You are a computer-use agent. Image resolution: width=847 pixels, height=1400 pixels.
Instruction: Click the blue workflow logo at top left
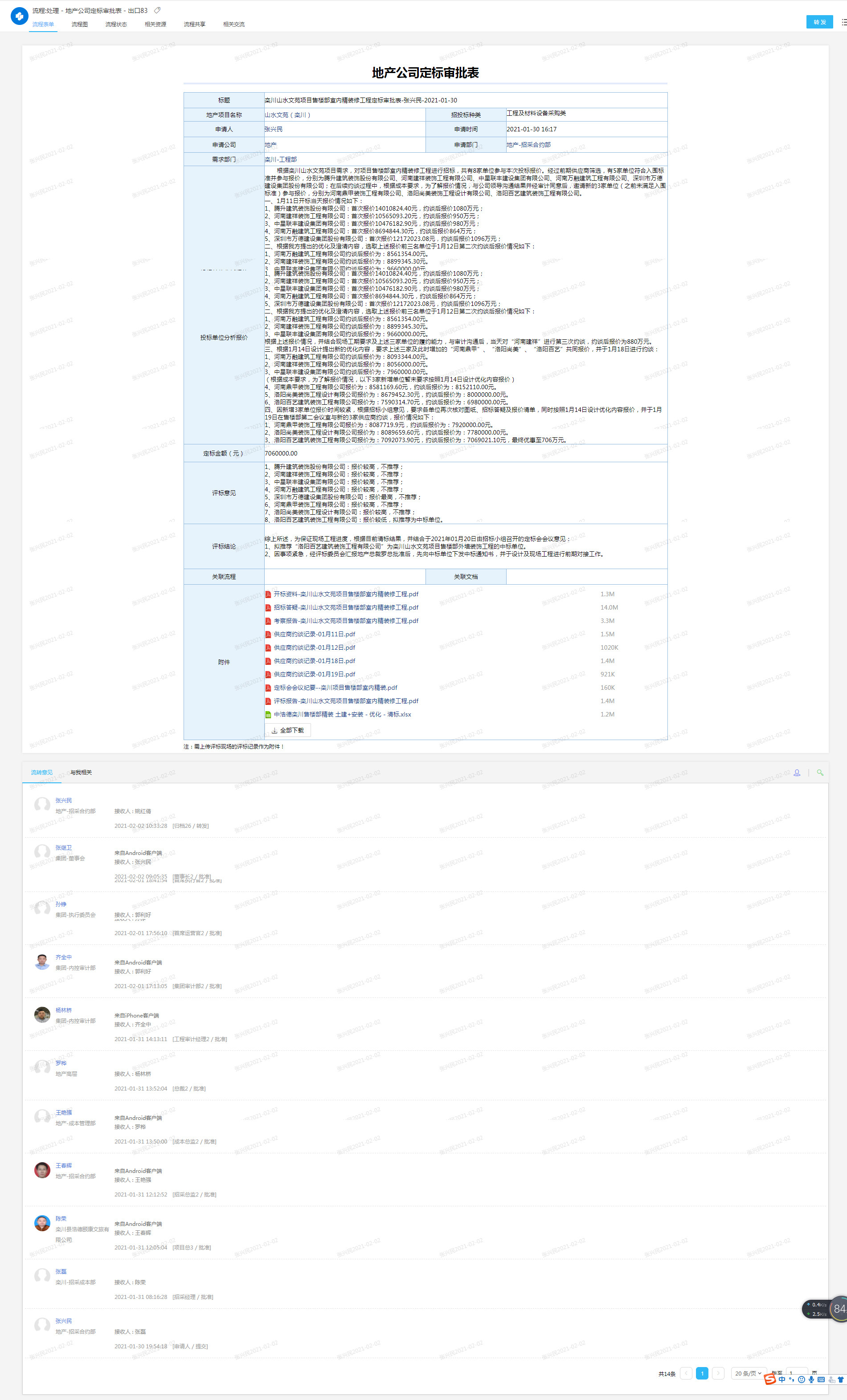pos(19,16)
